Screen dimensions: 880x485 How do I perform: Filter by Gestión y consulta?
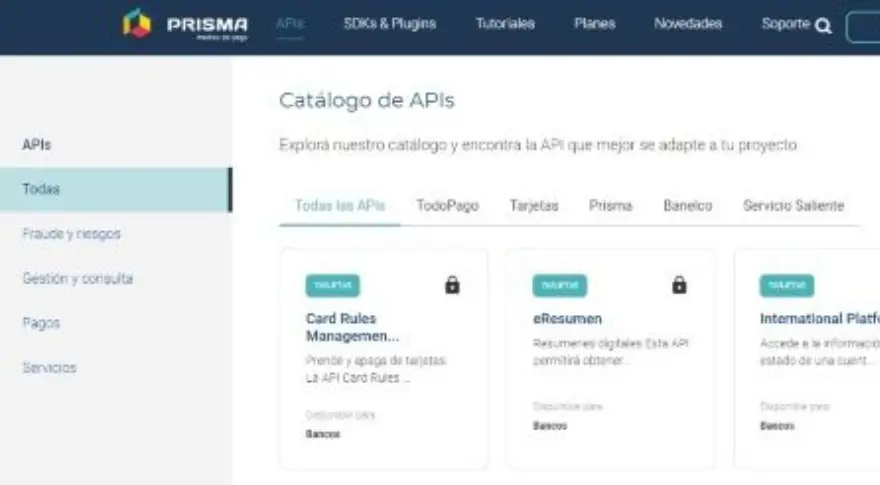coord(77,278)
